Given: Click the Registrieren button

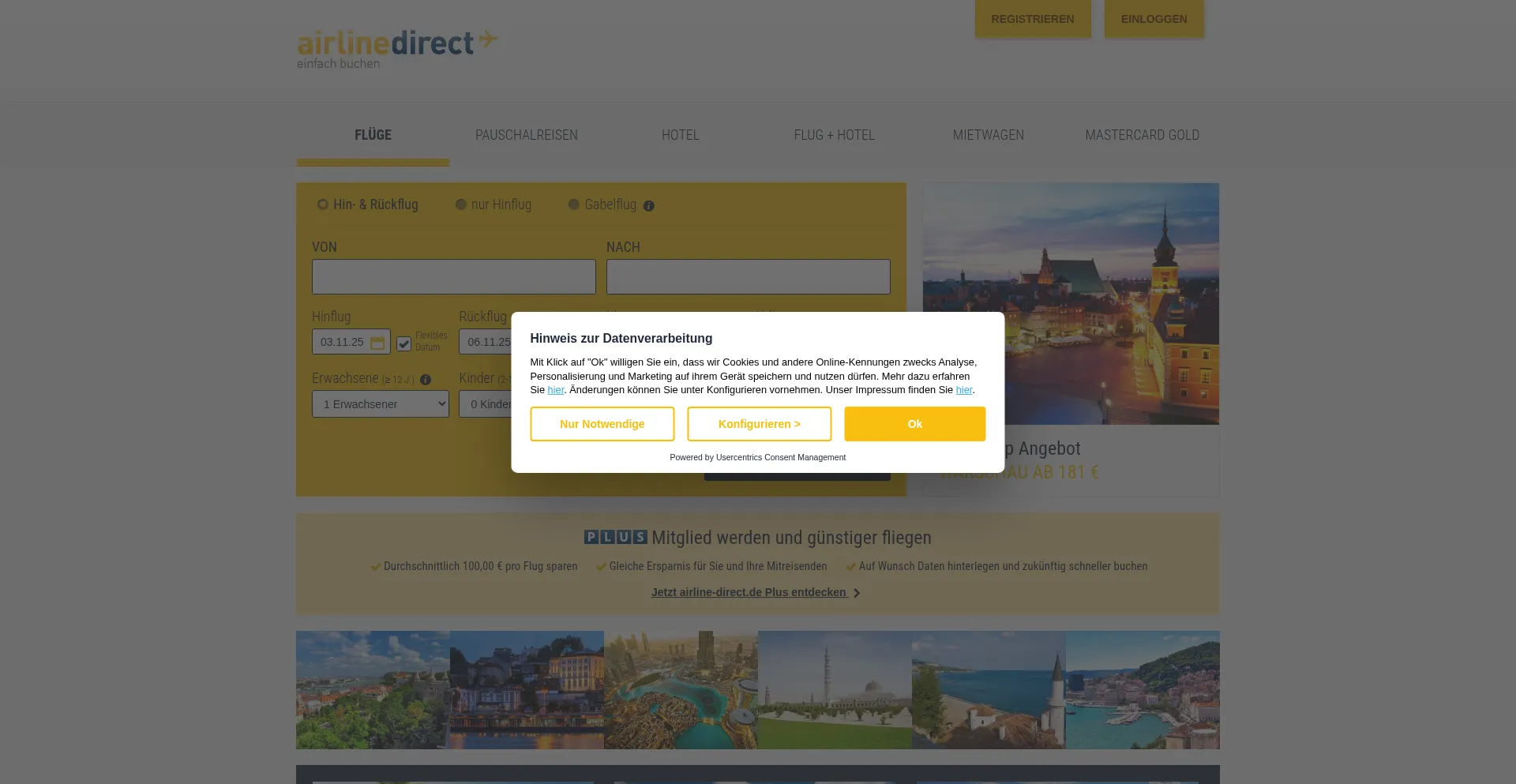Looking at the screenshot, I should point(1032,19).
